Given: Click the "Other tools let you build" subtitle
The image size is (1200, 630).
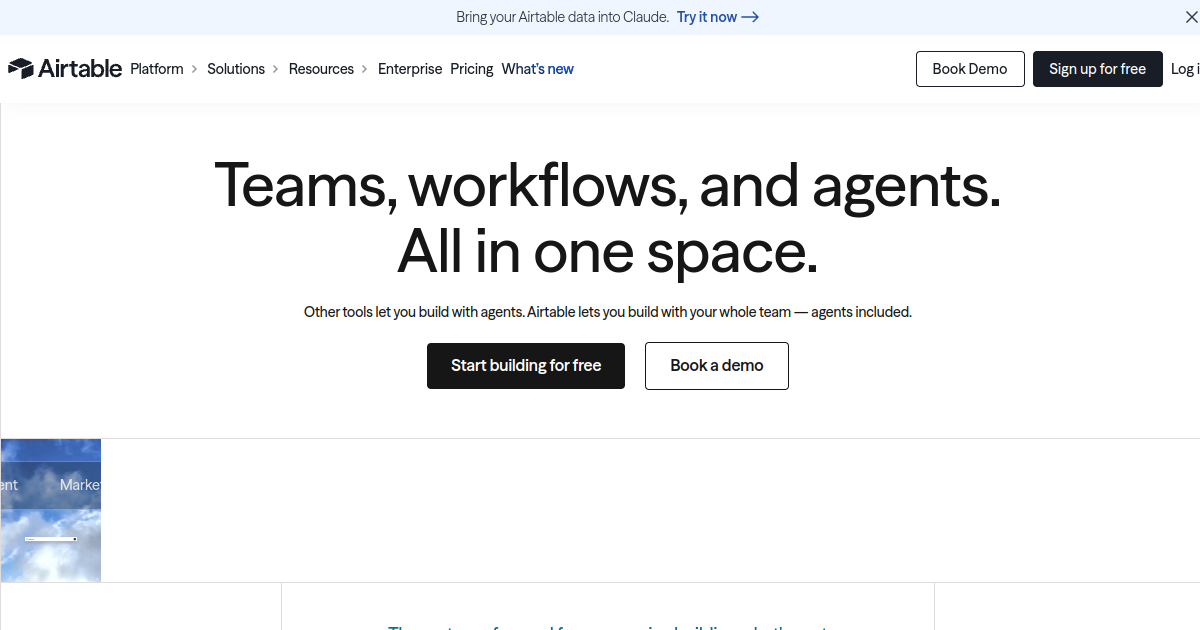Looking at the screenshot, I should click(608, 312).
